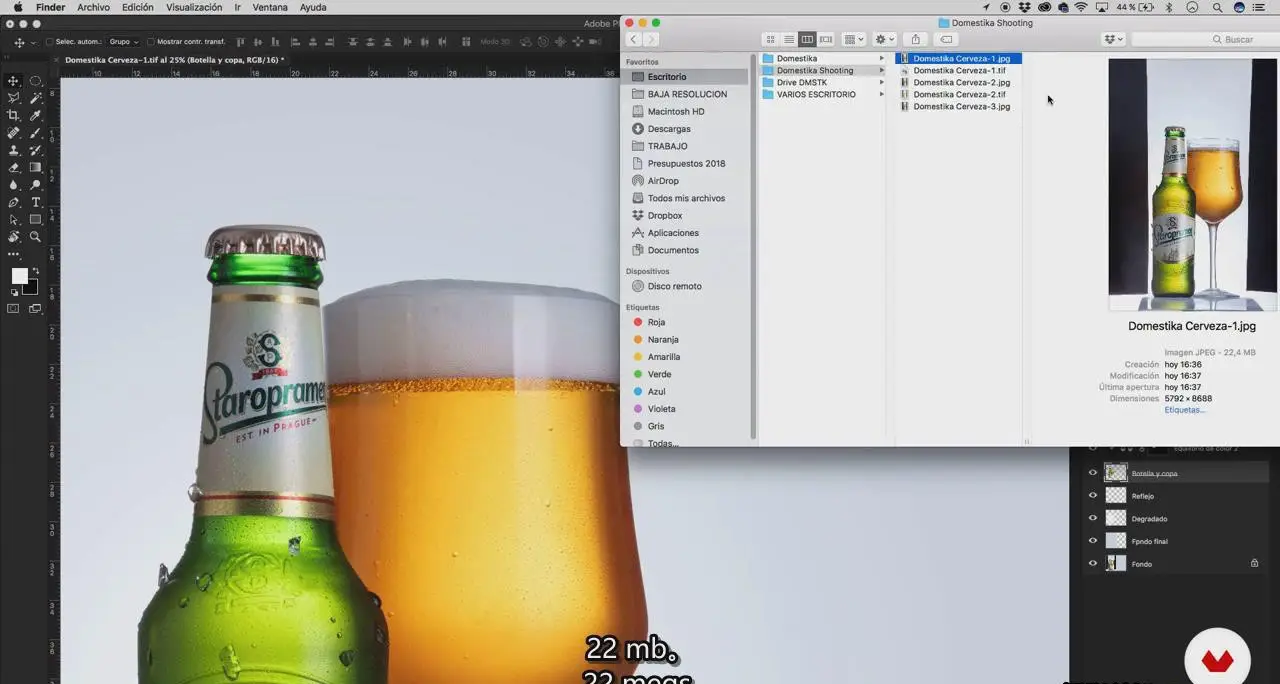Select the Eraser tool

[x=13, y=167]
